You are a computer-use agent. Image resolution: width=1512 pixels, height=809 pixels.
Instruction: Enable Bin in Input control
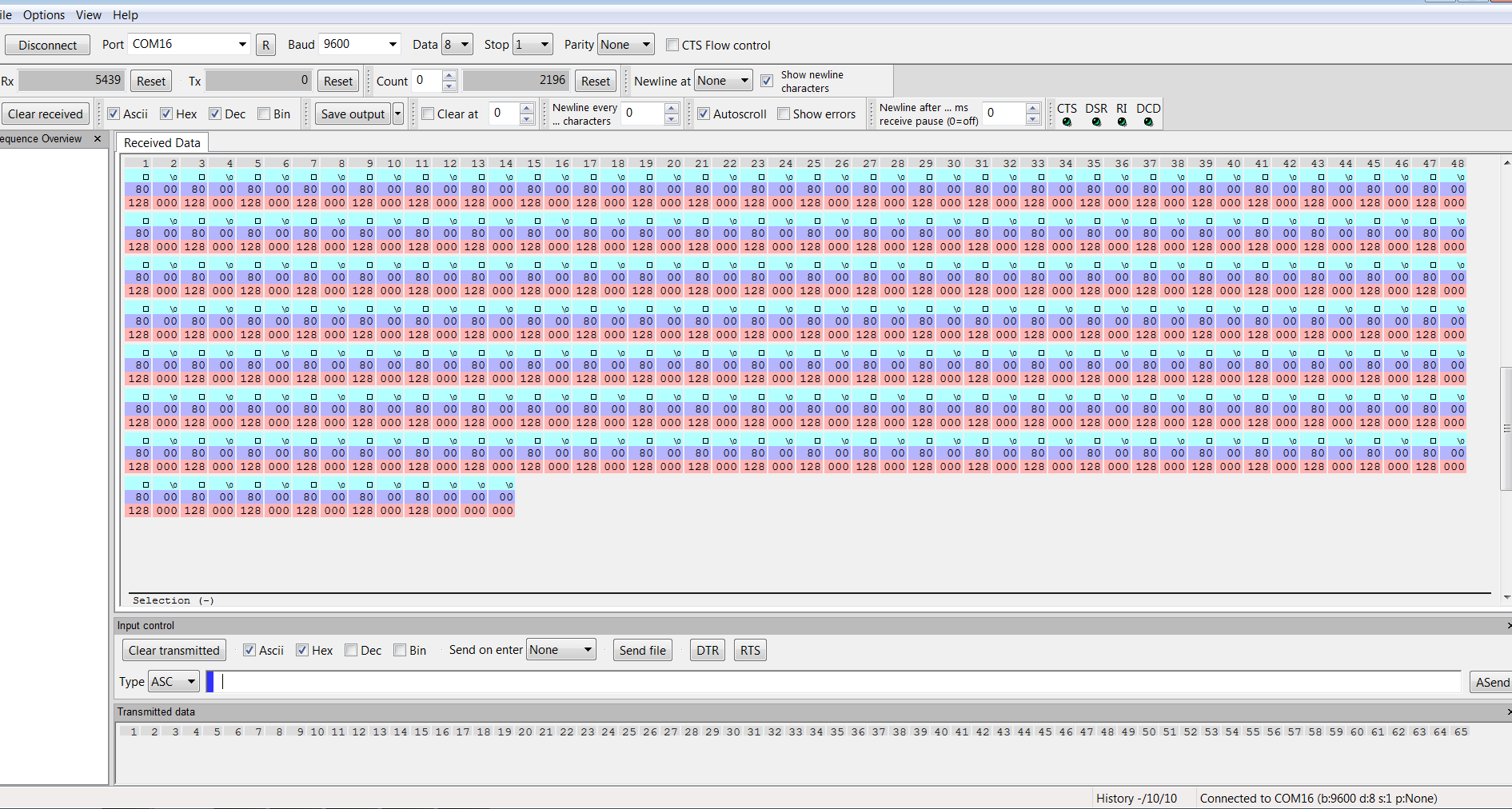[400, 651]
